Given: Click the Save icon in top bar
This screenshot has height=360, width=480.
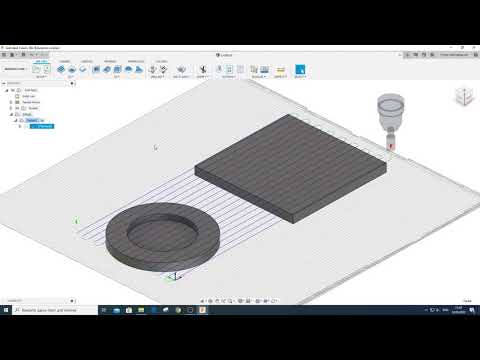Looking at the screenshot, I should click(x=23, y=55).
